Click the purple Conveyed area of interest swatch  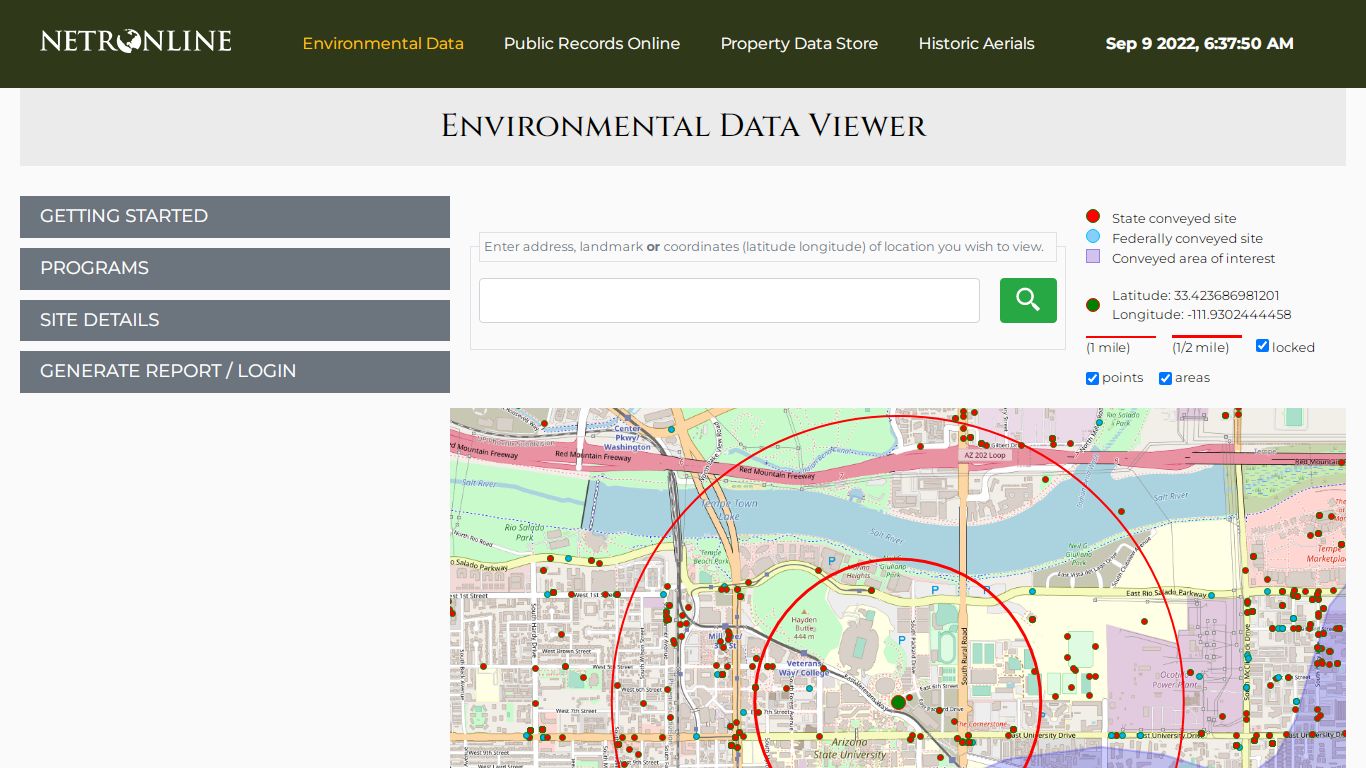click(x=1093, y=257)
